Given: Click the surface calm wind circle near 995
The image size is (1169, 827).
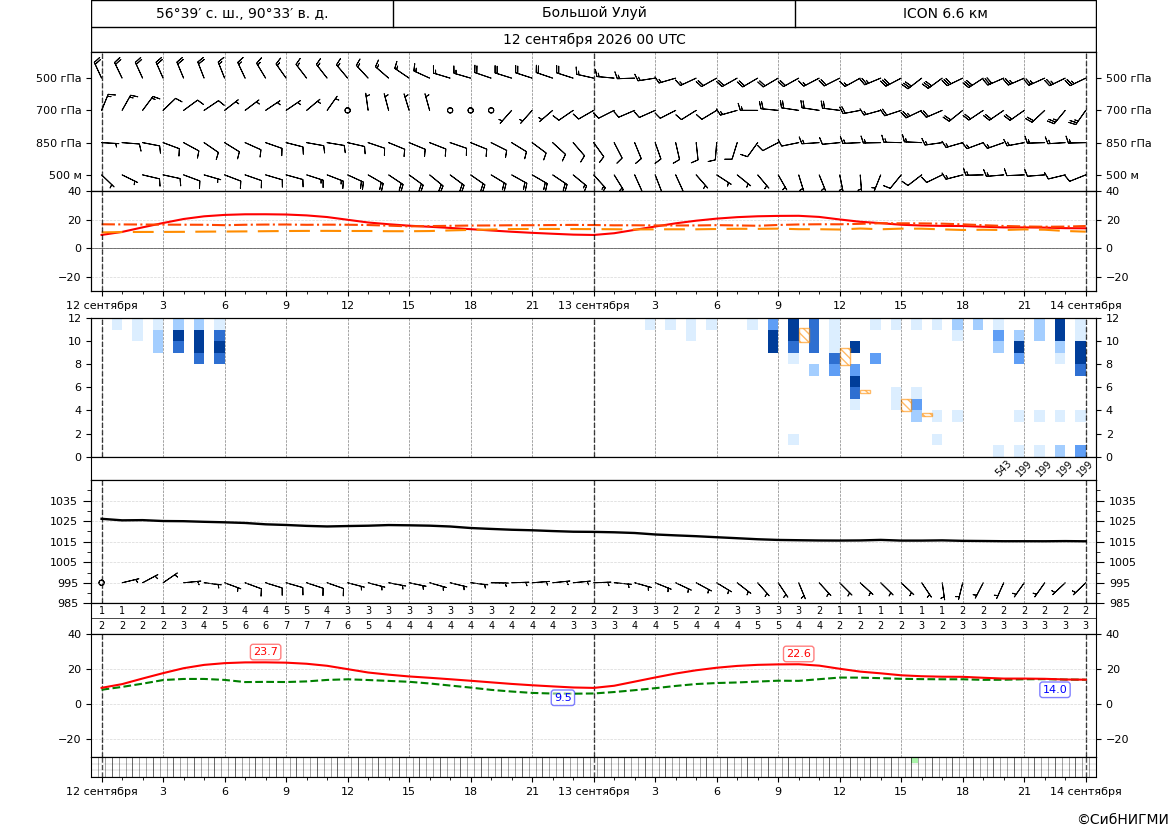Looking at the screenshot, I should [x=102, y=583].
